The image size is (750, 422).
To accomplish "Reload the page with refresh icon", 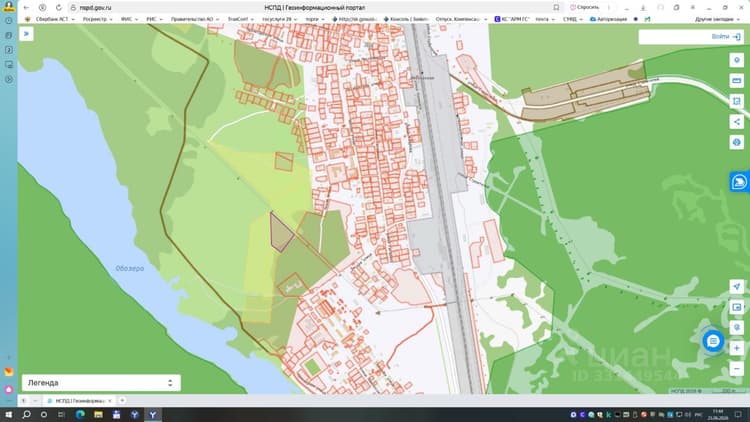I will [58, 8].
